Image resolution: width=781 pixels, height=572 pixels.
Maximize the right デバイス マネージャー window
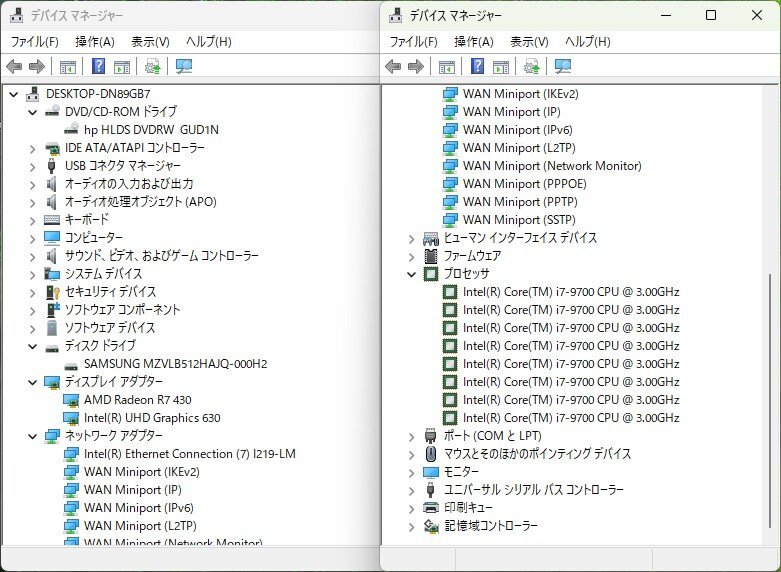point(711,15)
